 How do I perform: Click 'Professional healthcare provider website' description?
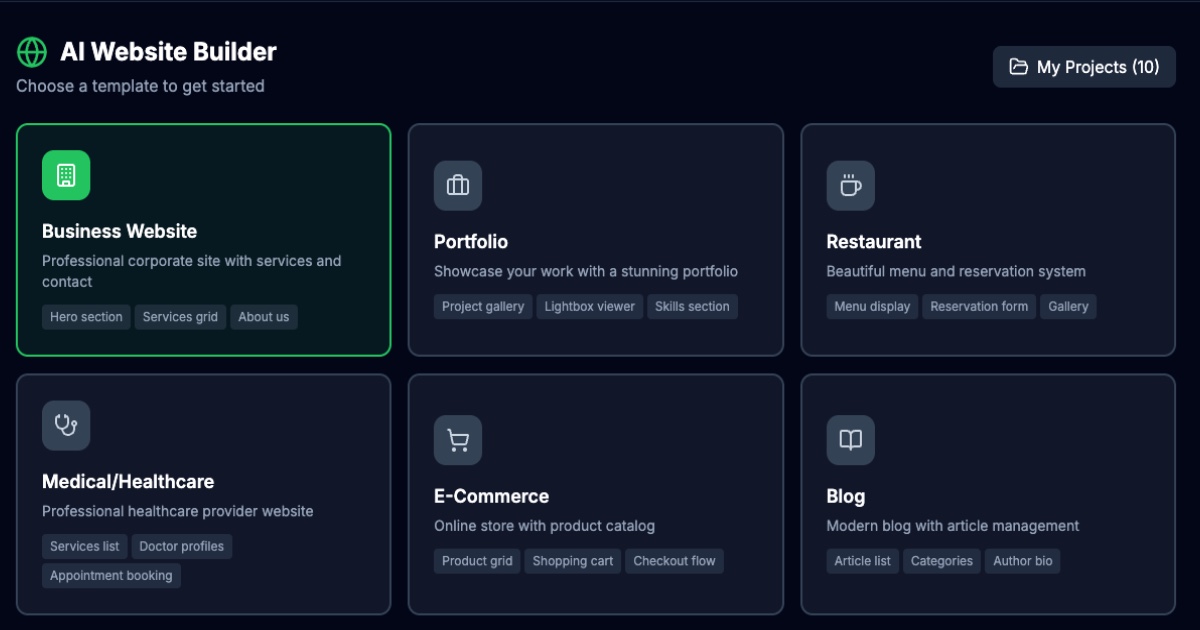(x=178, y=511)
